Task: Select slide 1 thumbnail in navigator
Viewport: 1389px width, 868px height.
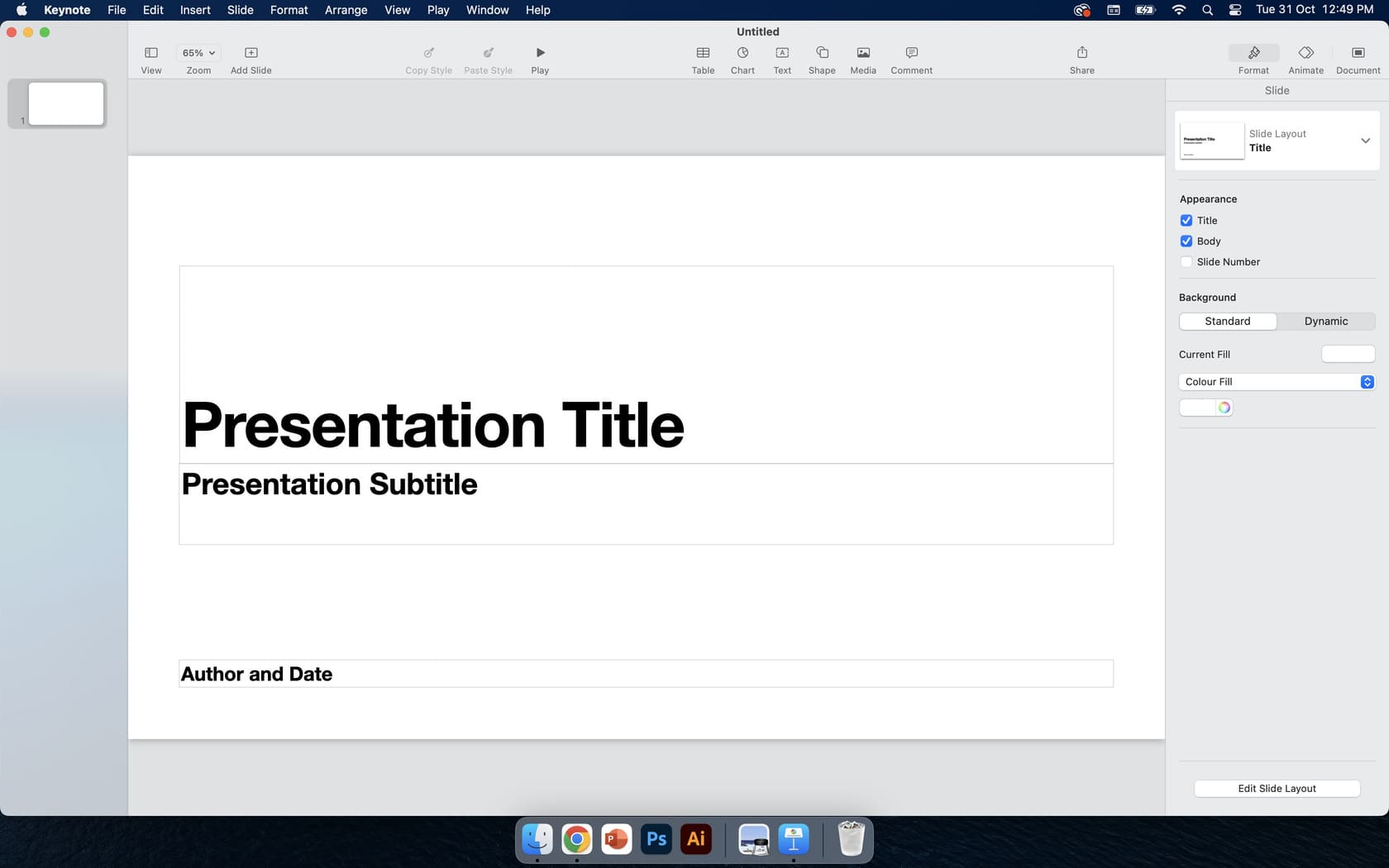Action: coord(65,103)
